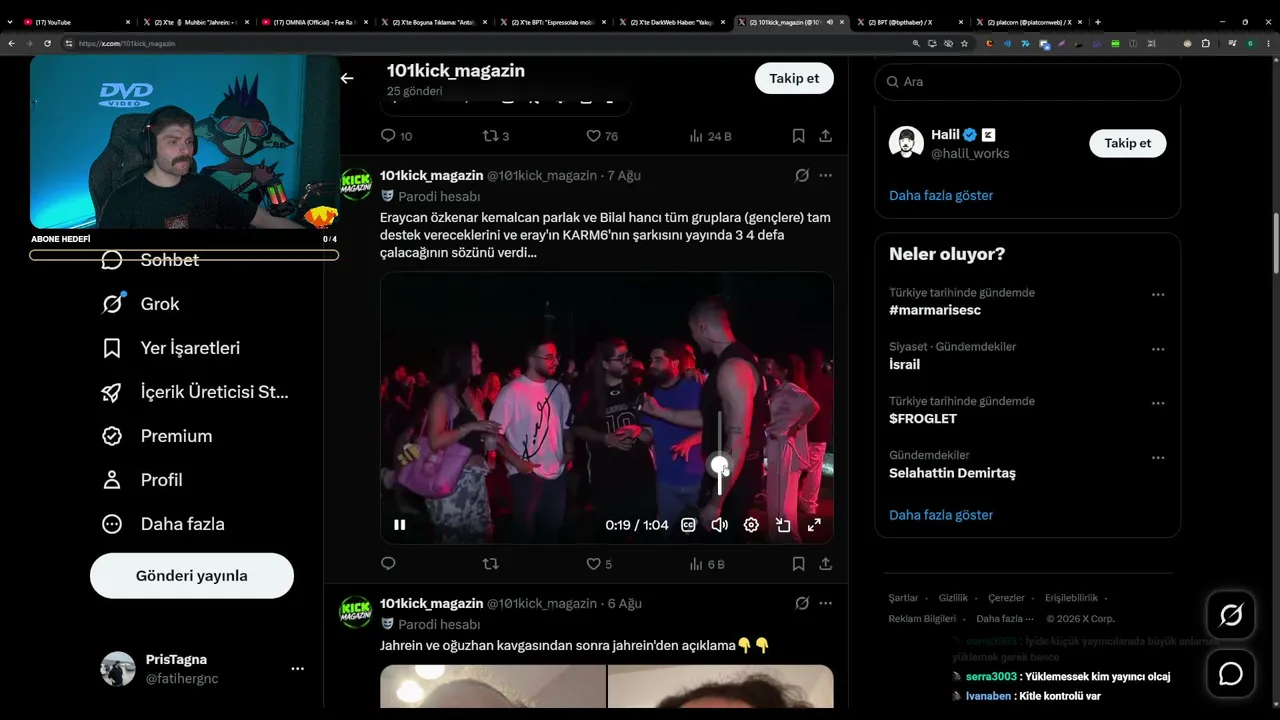Switch to the BPT (@bpthaber) browser tab
Screen dimensions: 1280x720
click(908, 22)
